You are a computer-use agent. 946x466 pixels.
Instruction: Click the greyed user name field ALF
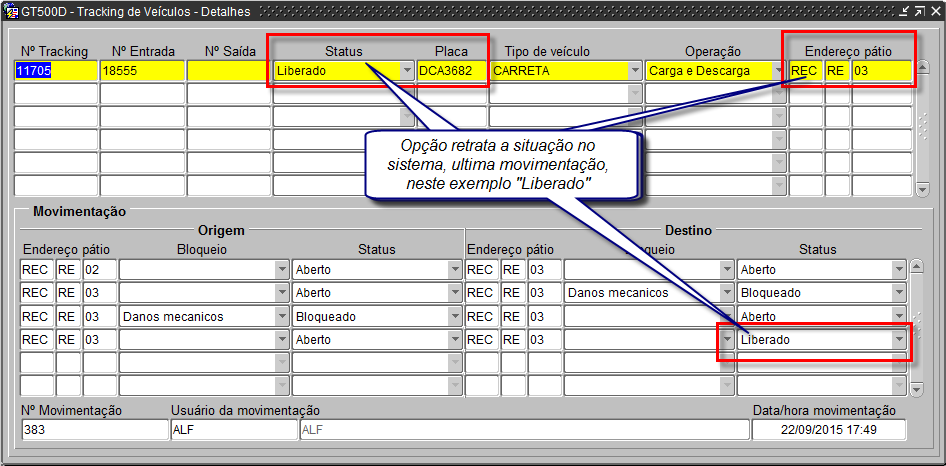coord(524,430)
